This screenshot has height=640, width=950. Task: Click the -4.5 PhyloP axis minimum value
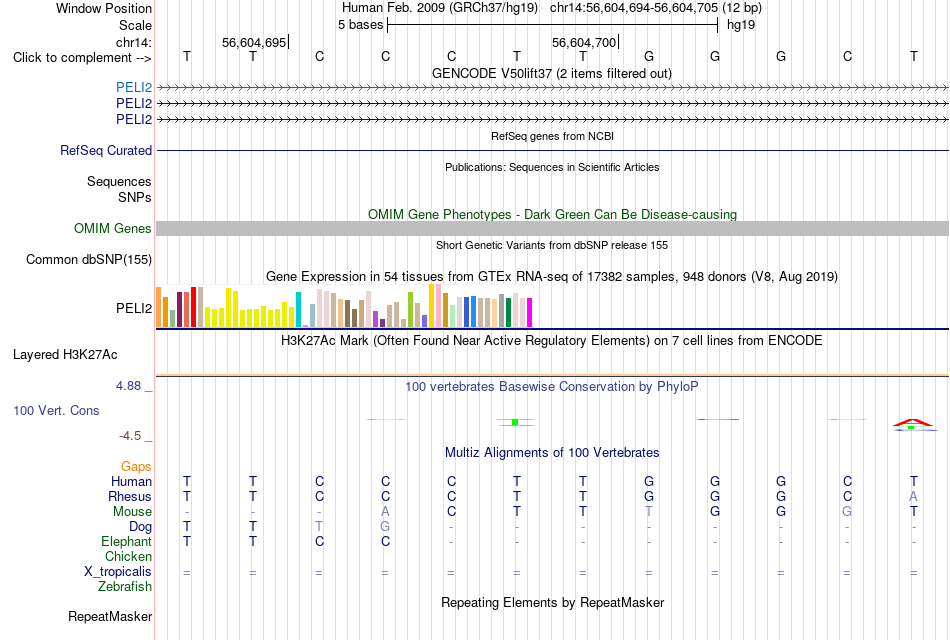(x=130, y=436)
